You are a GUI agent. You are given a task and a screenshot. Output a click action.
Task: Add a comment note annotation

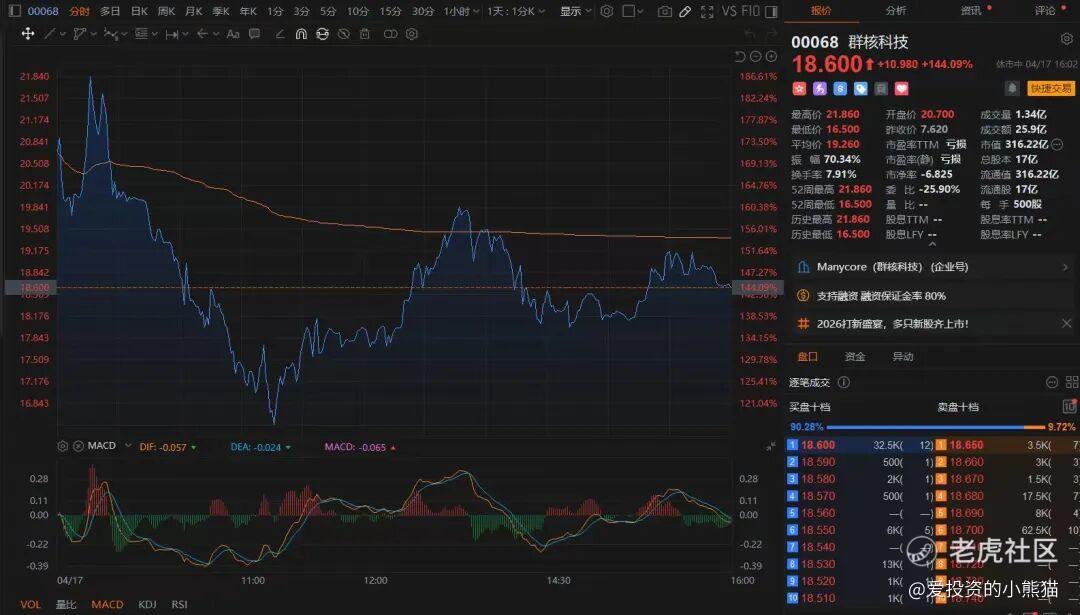pyautogui.click(x=254, y=34)
